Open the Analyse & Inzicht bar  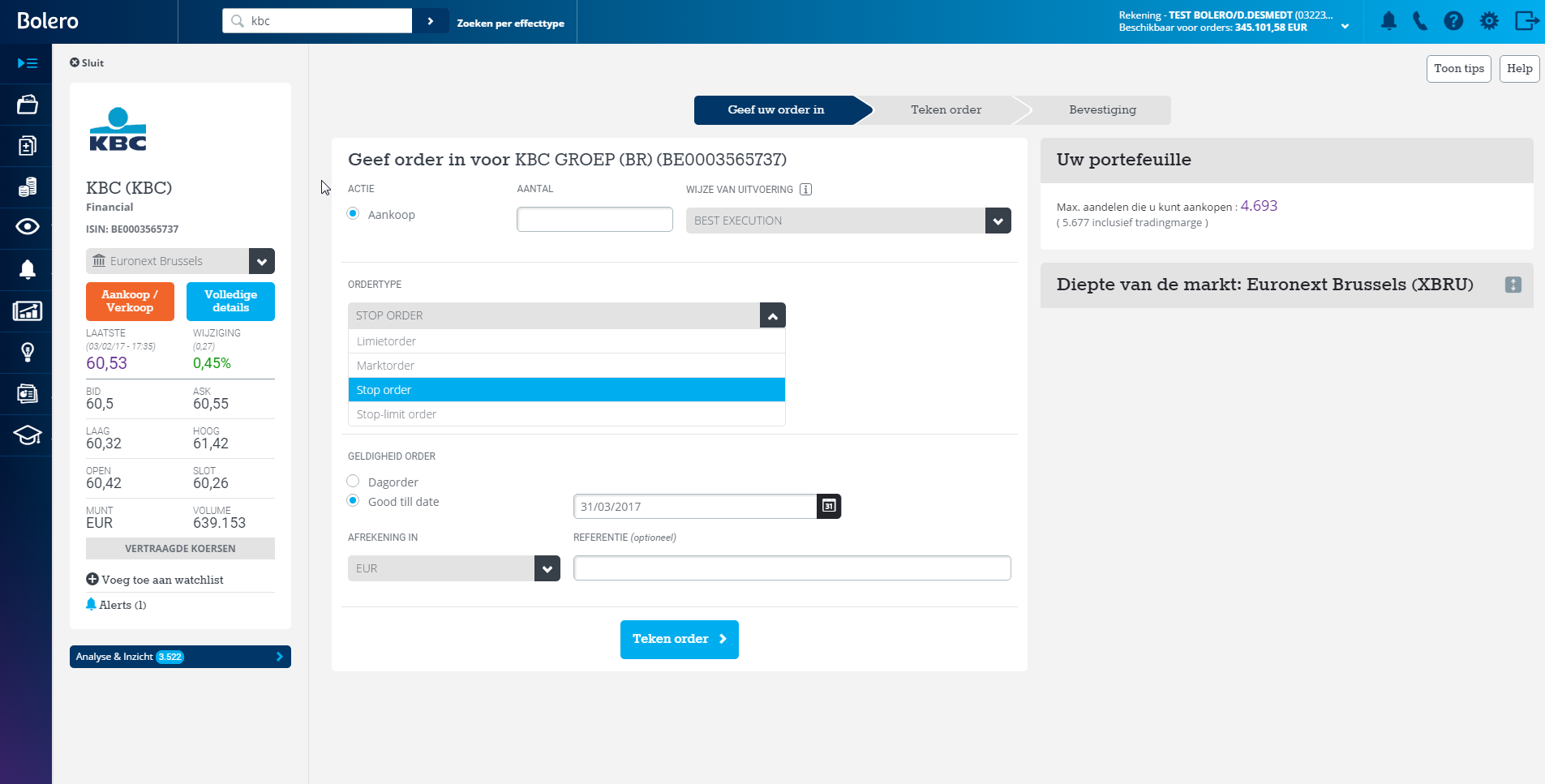coord(180,657)
